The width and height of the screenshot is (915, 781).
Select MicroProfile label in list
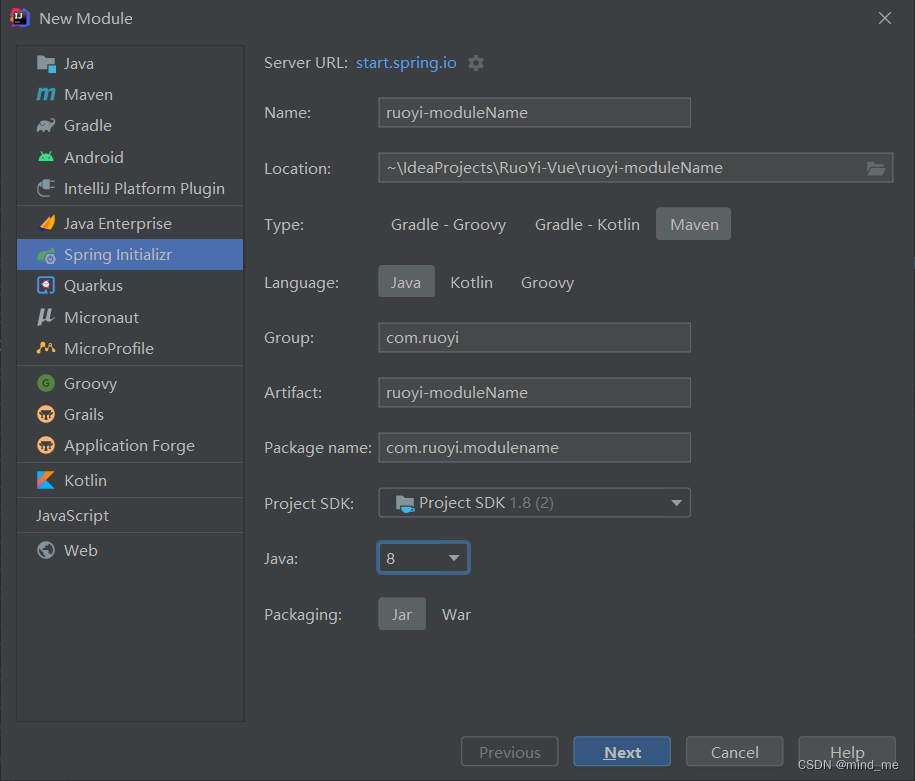coord(109,348)
